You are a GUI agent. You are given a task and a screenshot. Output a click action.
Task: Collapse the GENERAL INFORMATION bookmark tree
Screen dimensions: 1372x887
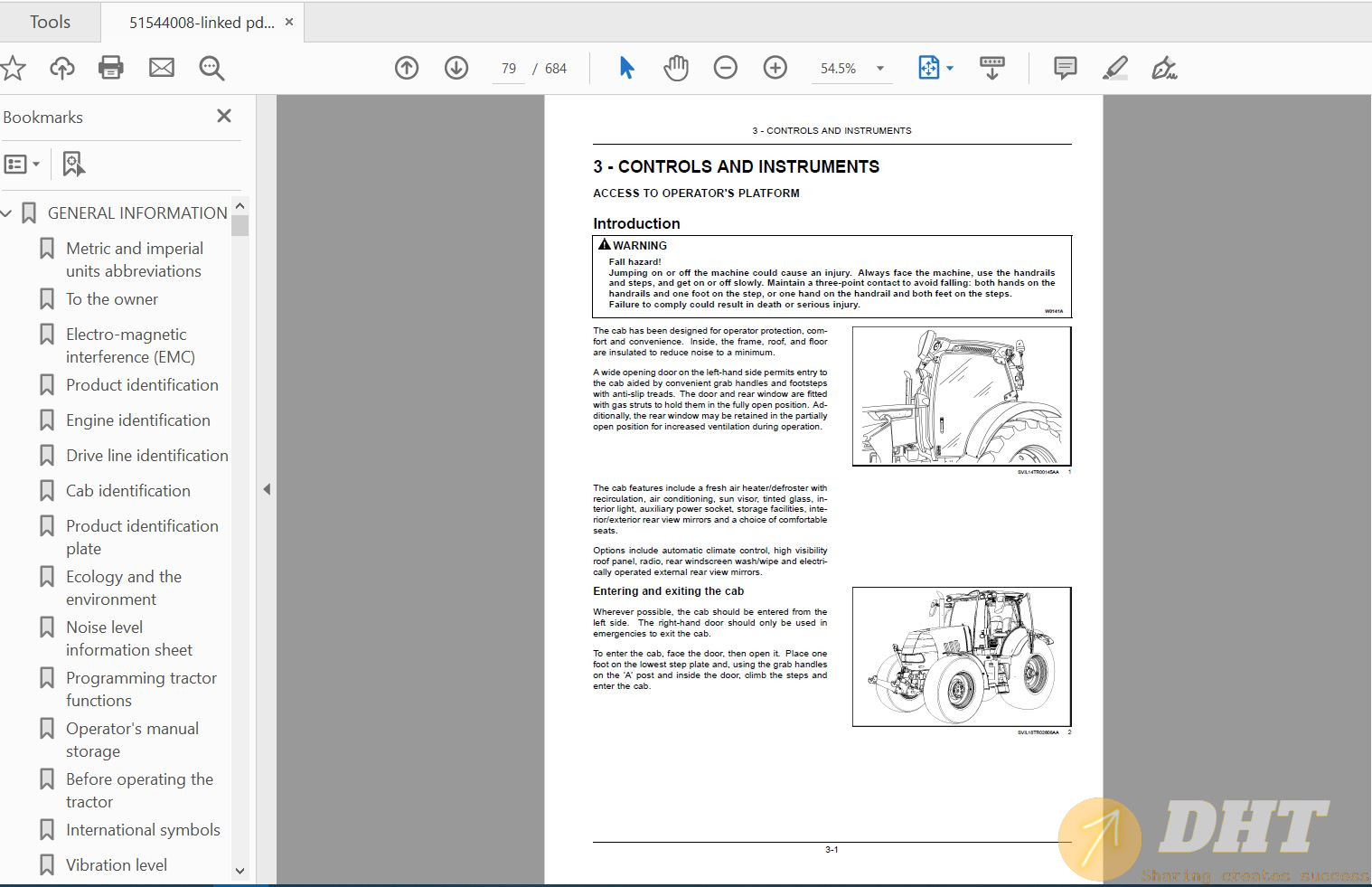(x=7, y=213)
